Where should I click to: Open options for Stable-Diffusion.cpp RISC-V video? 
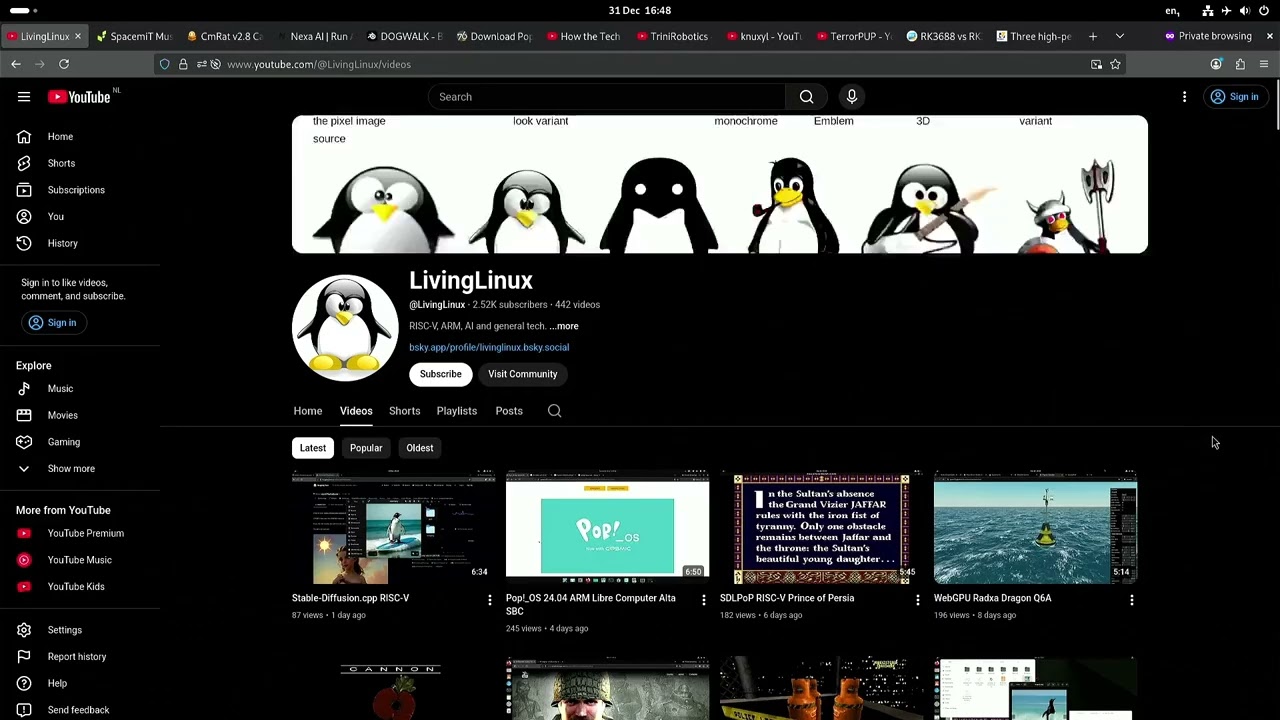(489, 599)
